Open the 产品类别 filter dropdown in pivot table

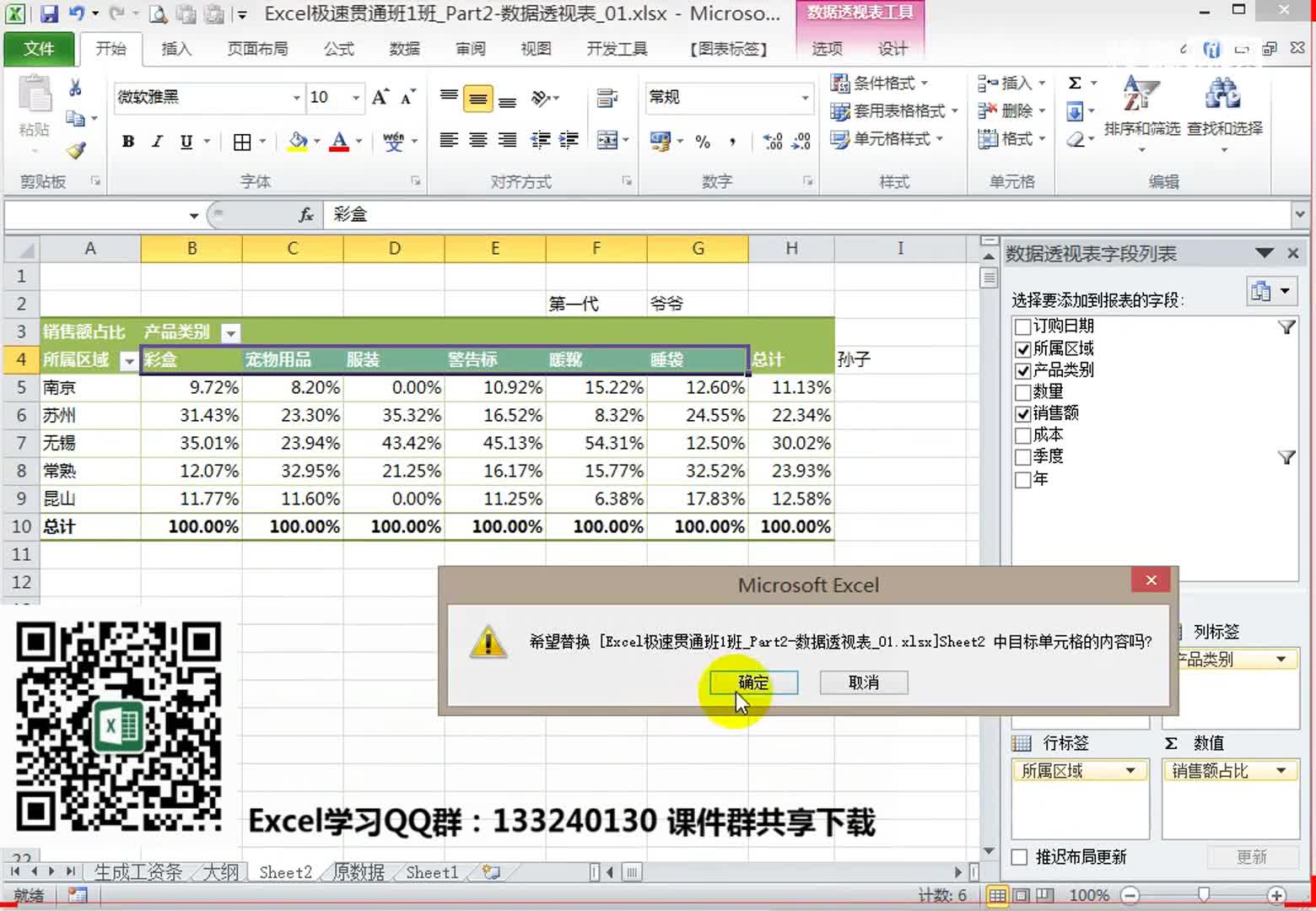click(x=229, y=333)
